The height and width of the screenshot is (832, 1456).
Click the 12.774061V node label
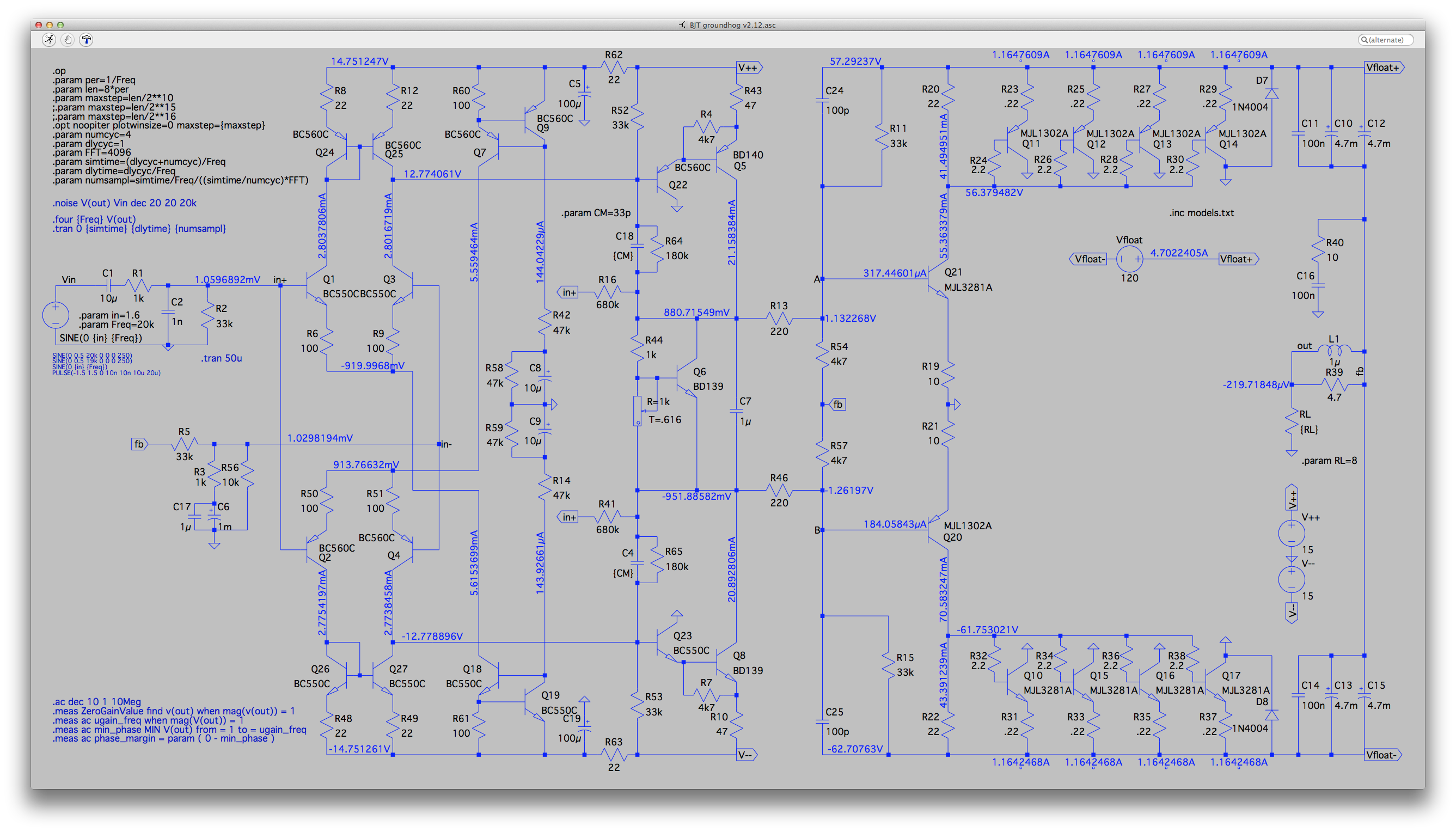click(x=432, y=174)
